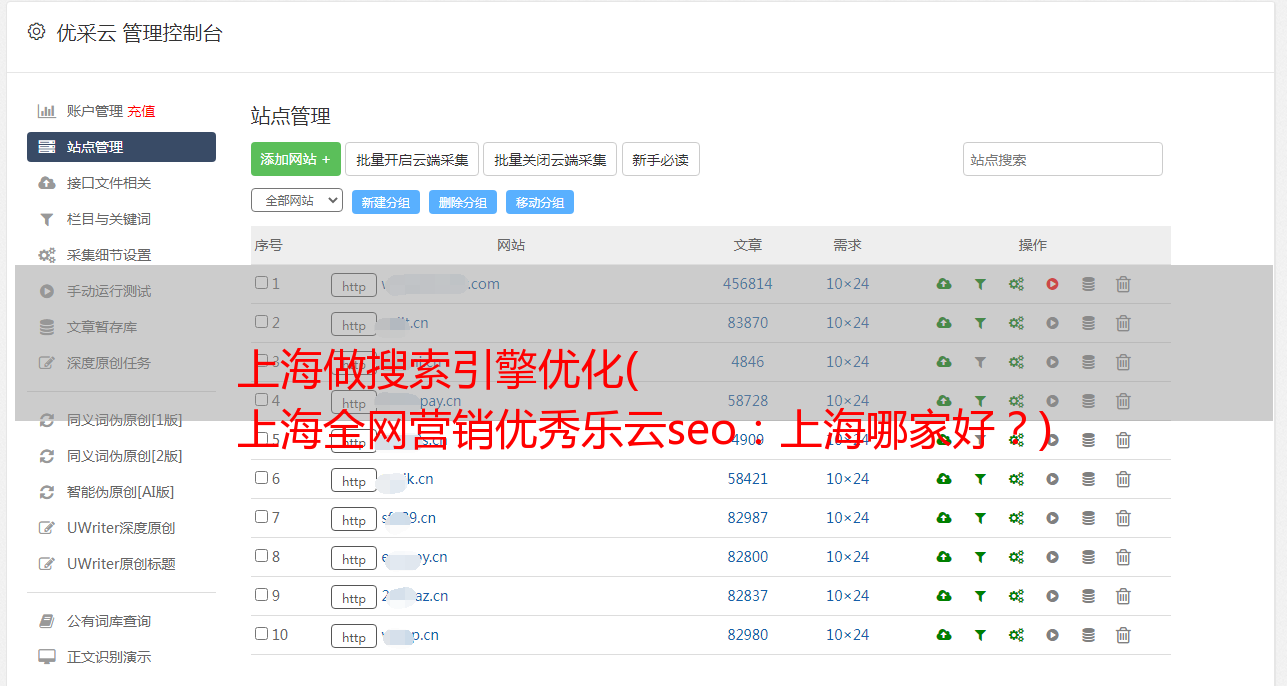Open the gears settings icon in row 6
The width and height of the screenshot is (1287, 686).
[1016, 479]
